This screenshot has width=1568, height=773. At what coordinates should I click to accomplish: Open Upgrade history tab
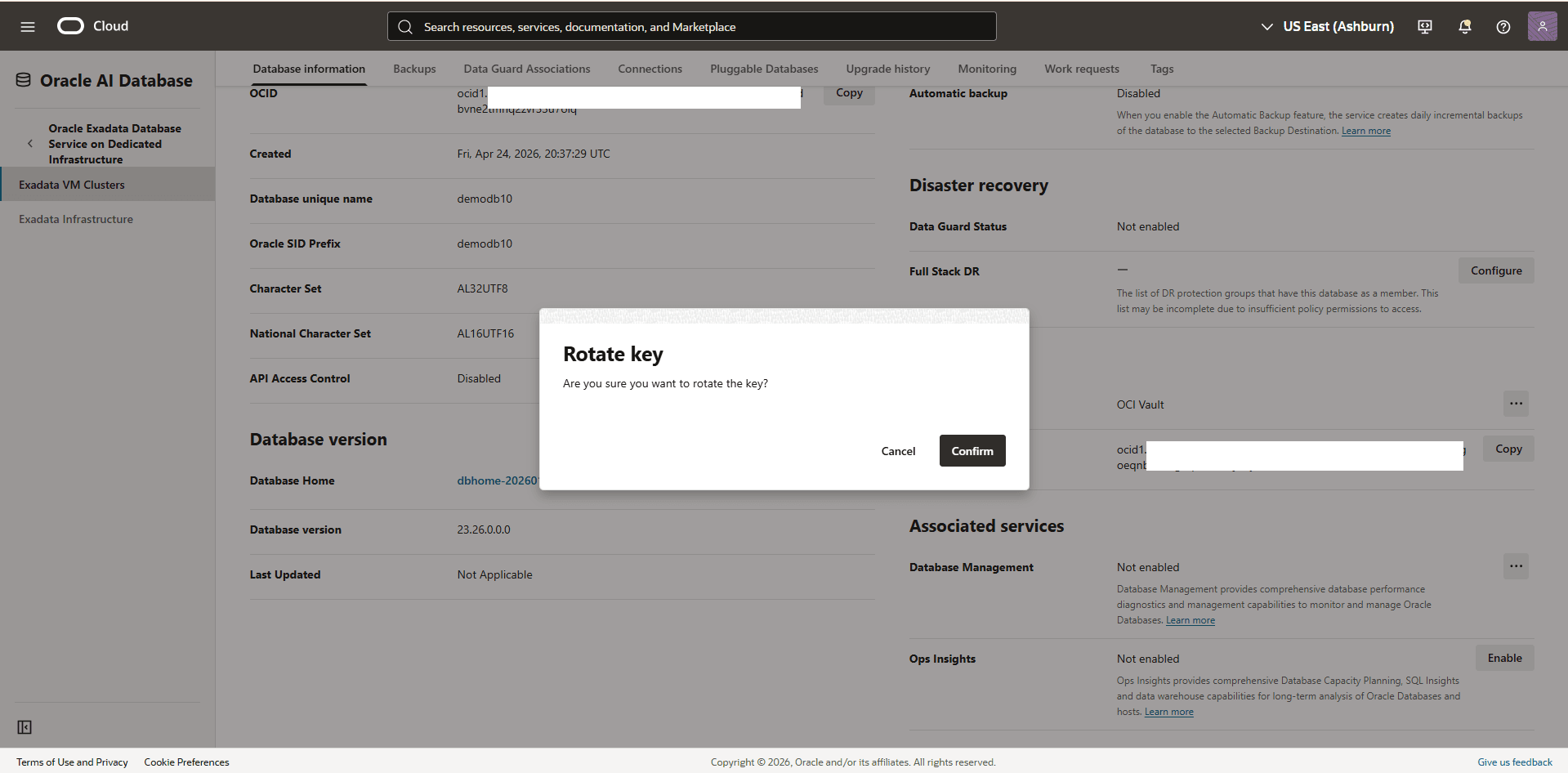tap(888, 69)
